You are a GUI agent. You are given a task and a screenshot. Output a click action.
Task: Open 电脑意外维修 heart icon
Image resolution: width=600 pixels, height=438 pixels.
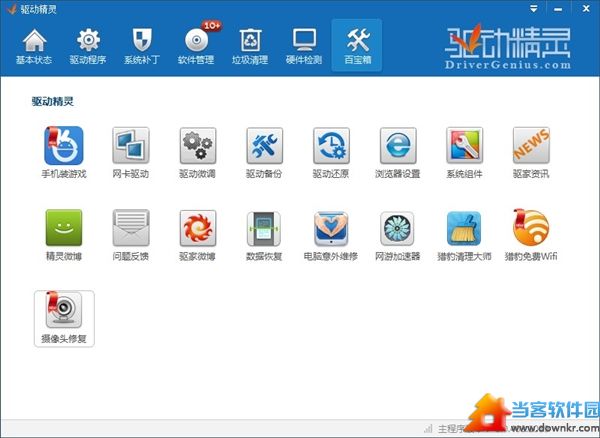click(x=331, y=228)
